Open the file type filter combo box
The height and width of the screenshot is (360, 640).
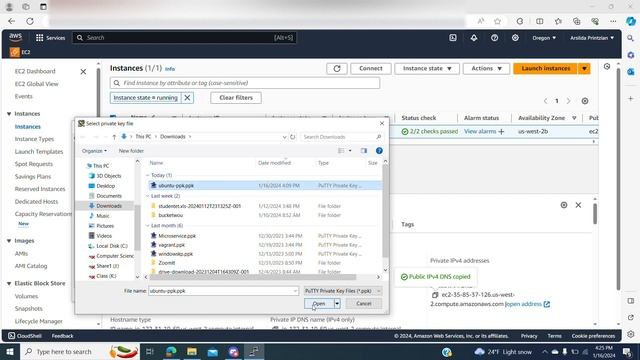(x=343, y=291)
